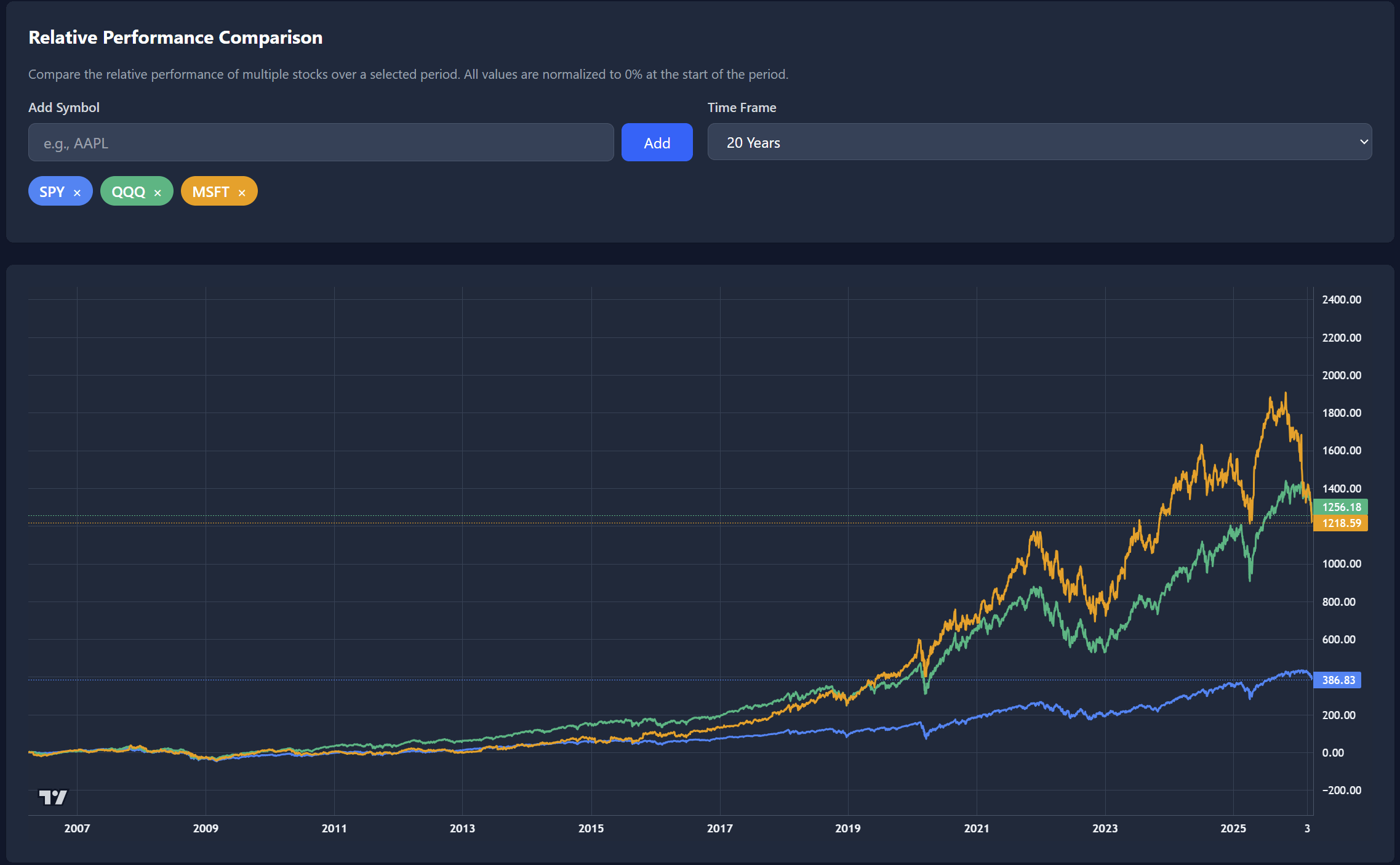Click the orange 1218.59 price label

(x=1341, y=523)
